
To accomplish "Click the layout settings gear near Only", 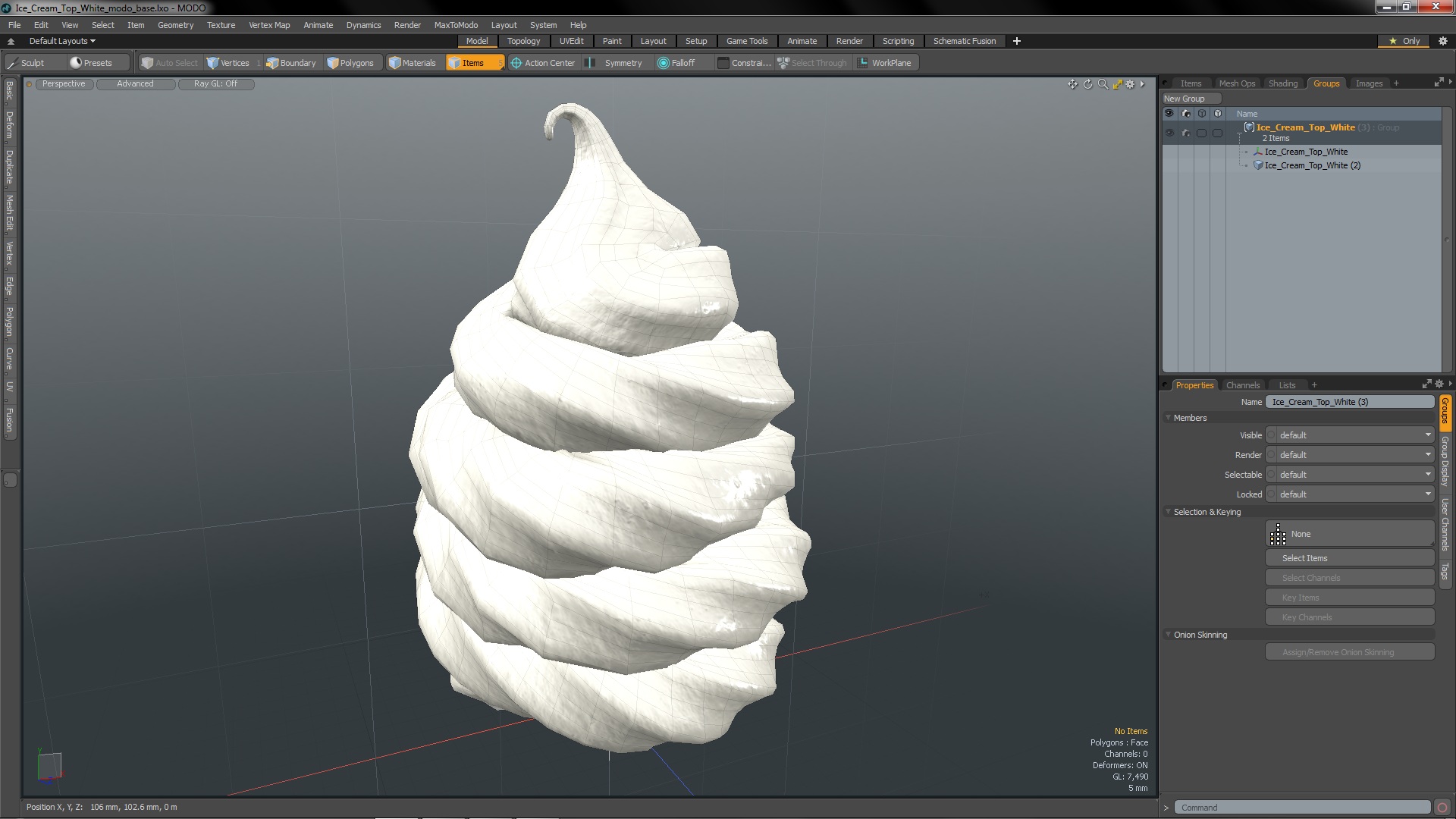I will tap(1443, 41).
